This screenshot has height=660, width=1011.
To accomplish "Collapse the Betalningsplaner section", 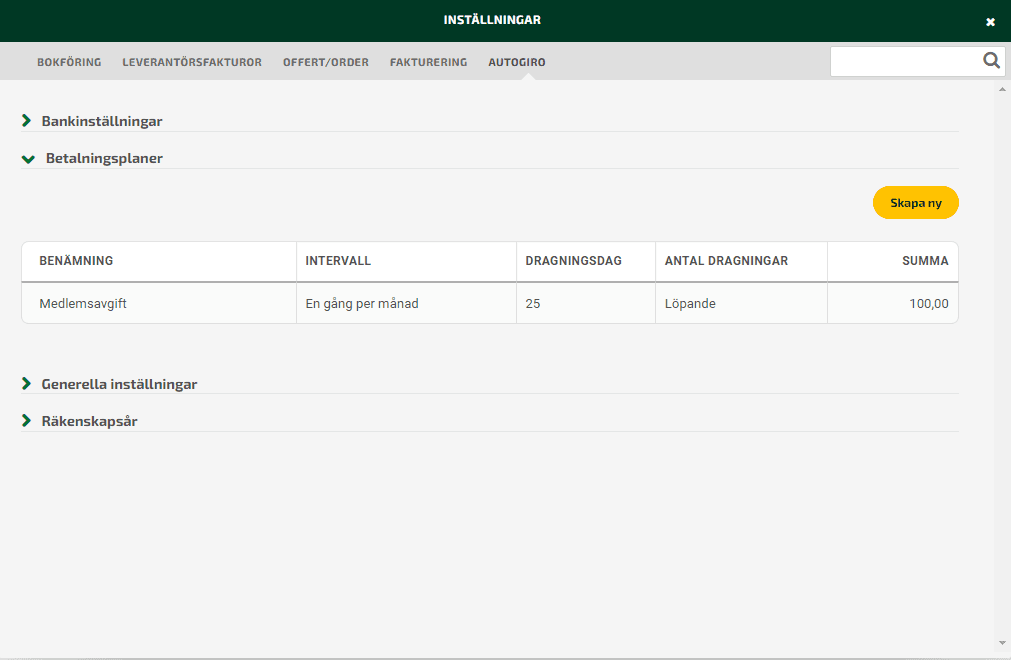I will (92, 158).
